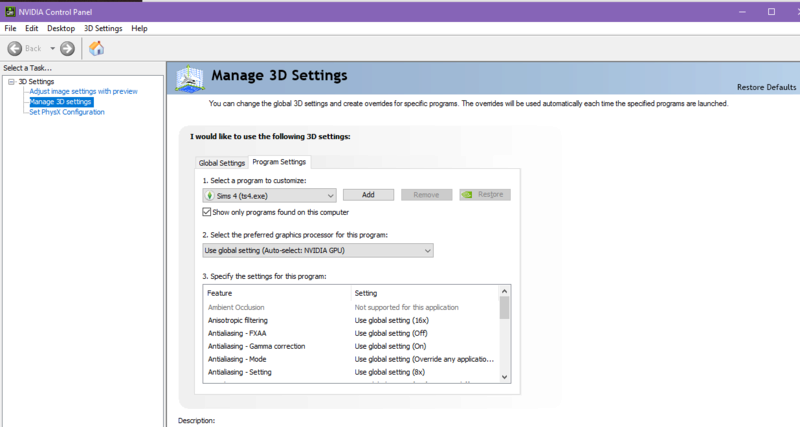Image resolution: width=800 pixels, height=427 pixels.
Task: Open the 3D Settings menu
Action: click(103, 29)
